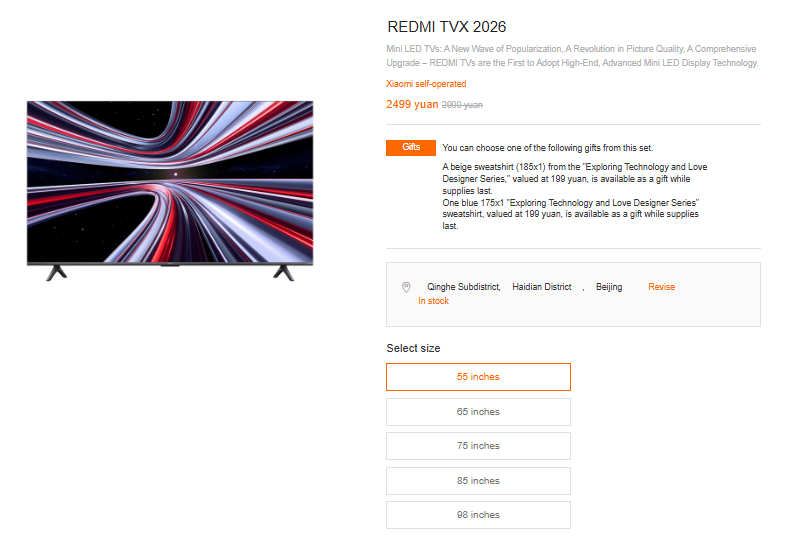Choose the 65 inches size
This screenshot has width=791, height=542.
click(x=478, y=412)
